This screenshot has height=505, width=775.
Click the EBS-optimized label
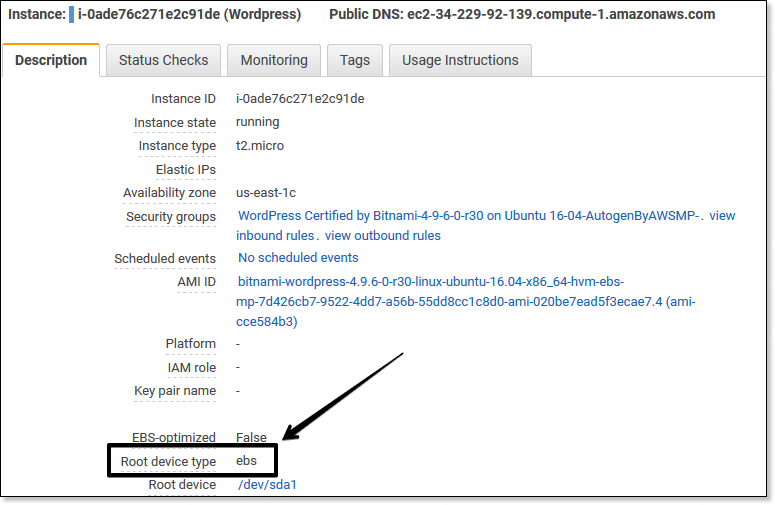174,437
